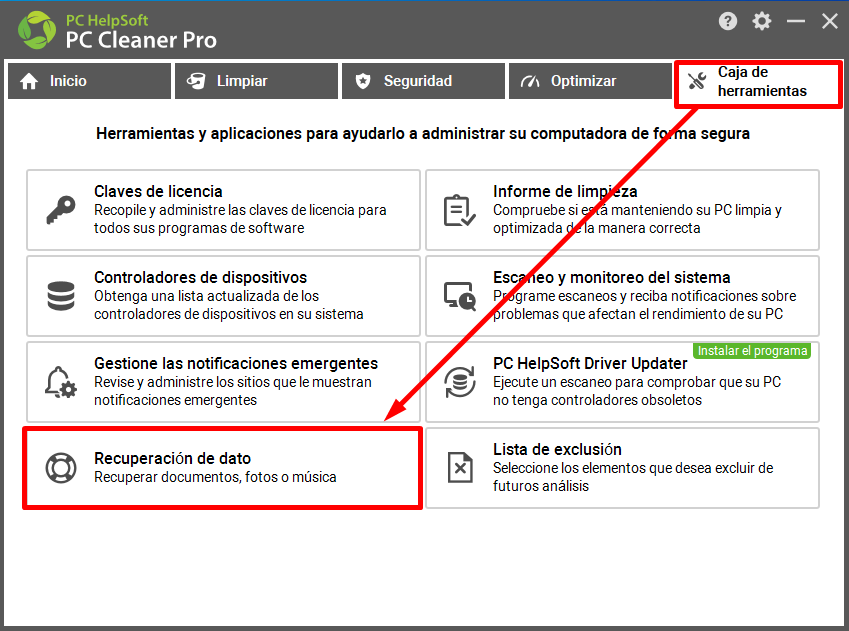Click 'Revise y administre los sitios' description
Image resolution: width=849 pixels, height=631 pixels.
coord(233,391)
